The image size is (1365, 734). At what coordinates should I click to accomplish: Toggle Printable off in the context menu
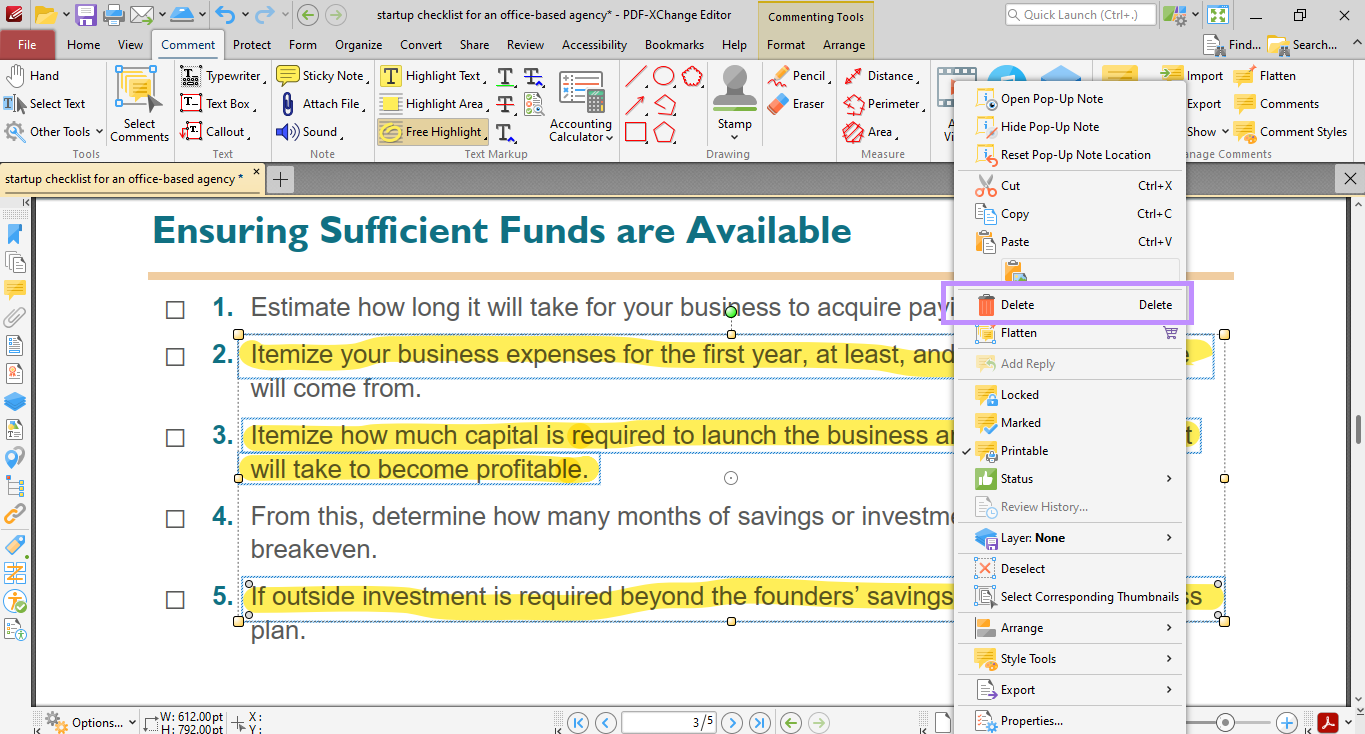pyautogui.click(x=1023, y=450)
